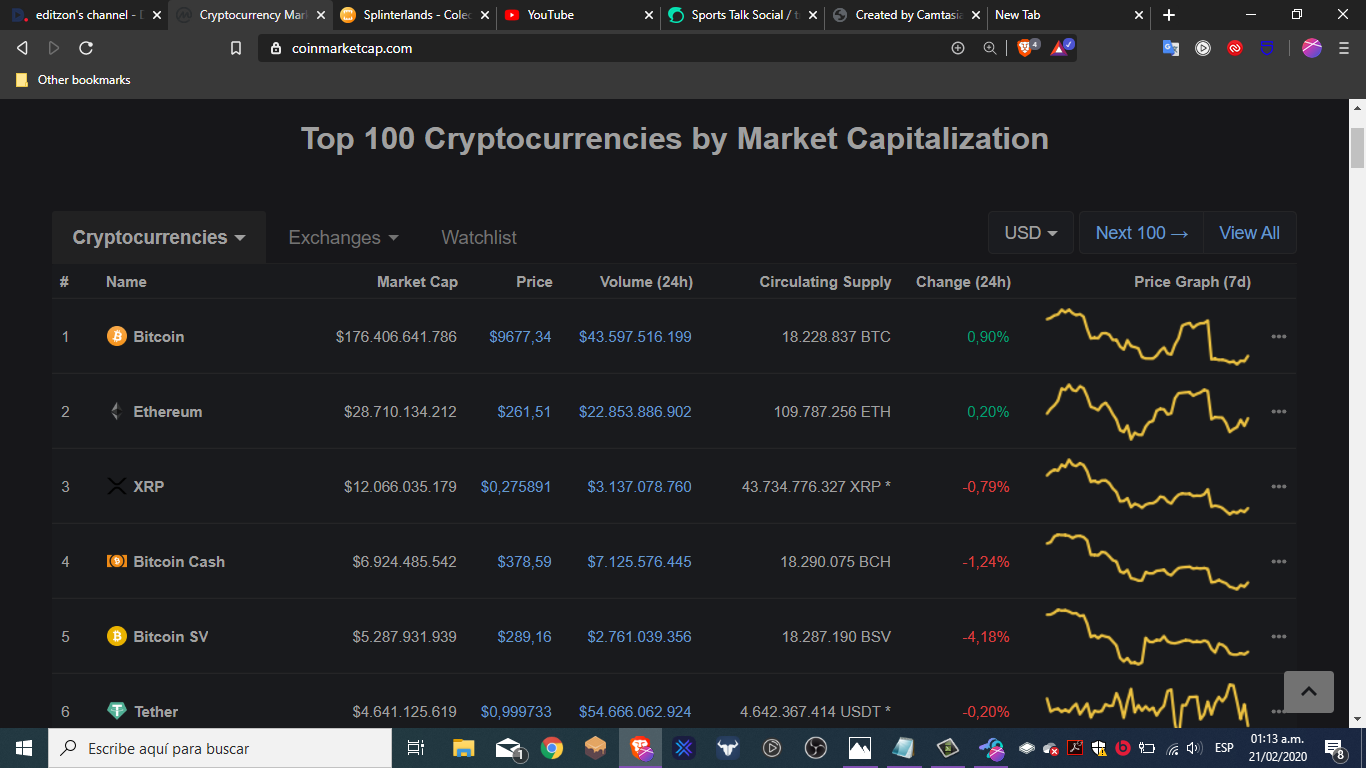Open the XRP row three-dots menu
The width and height of the screenshot is (1366, 768).
(1279, 486)
